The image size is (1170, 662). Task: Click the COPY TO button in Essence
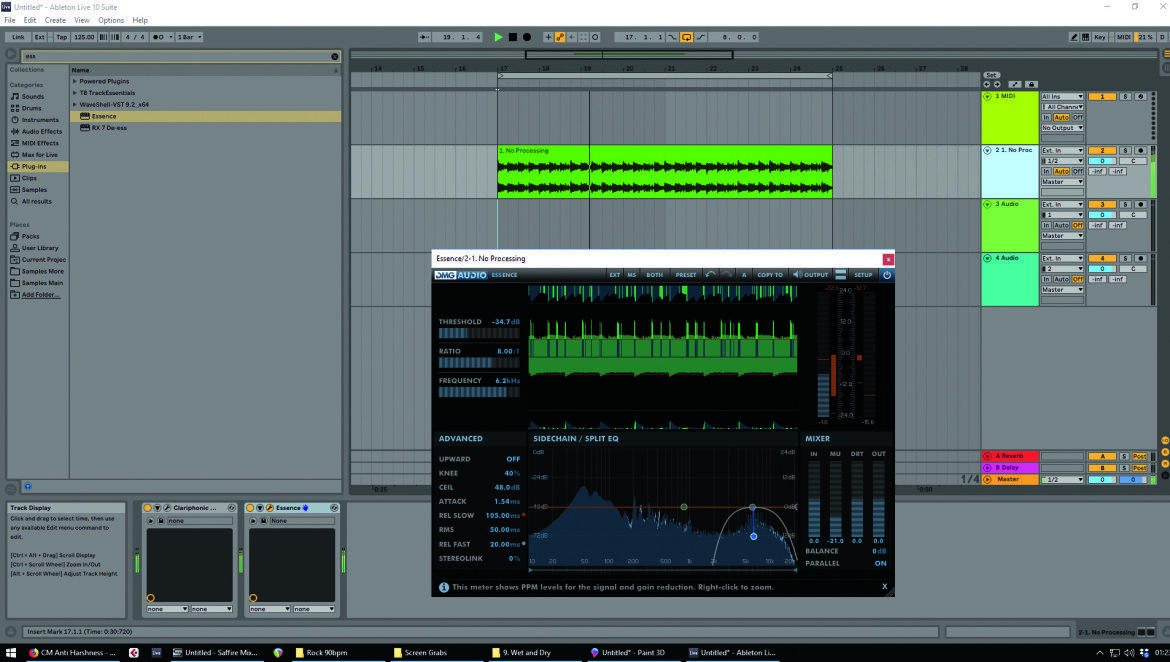coord(770,275)
